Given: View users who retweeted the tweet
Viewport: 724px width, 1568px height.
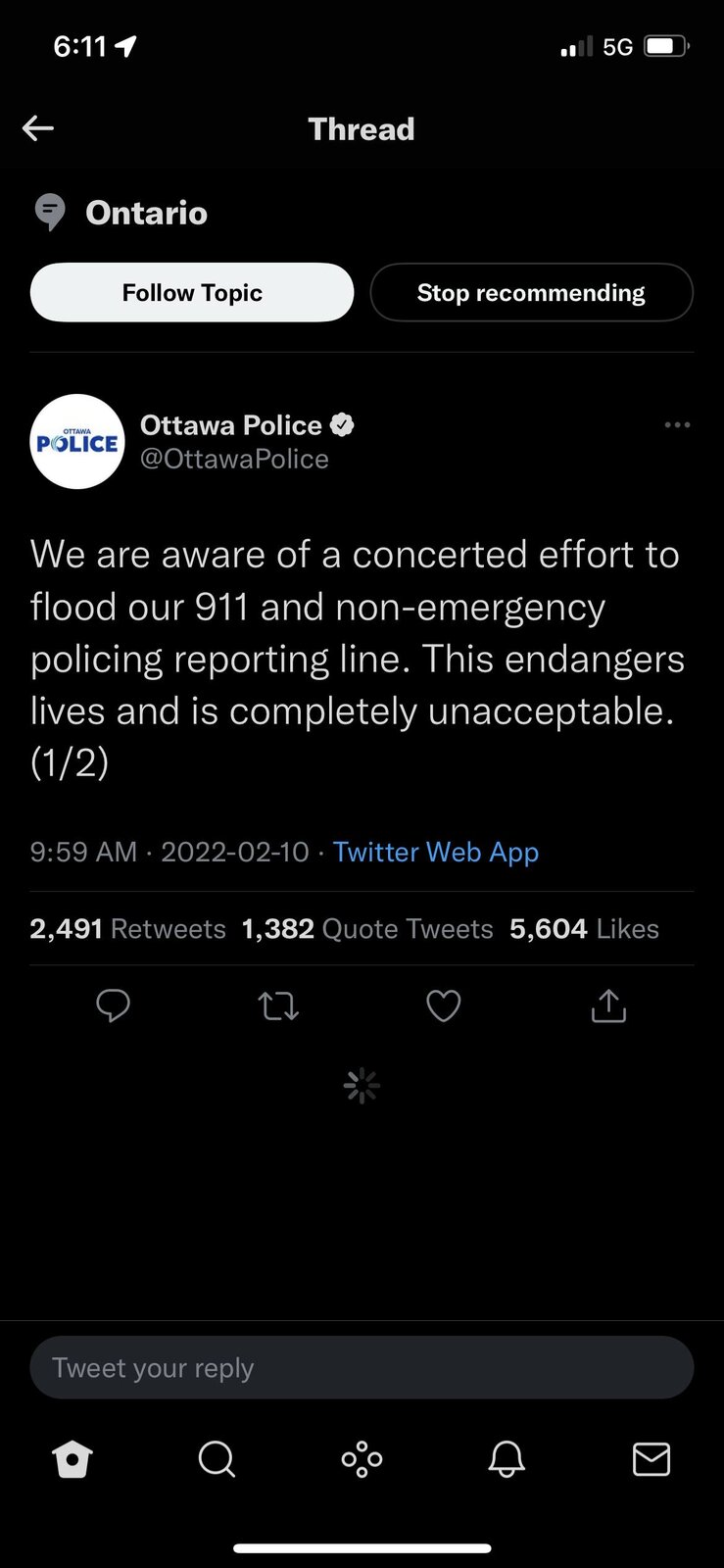Looking at the screenshot, I should 127,928.
